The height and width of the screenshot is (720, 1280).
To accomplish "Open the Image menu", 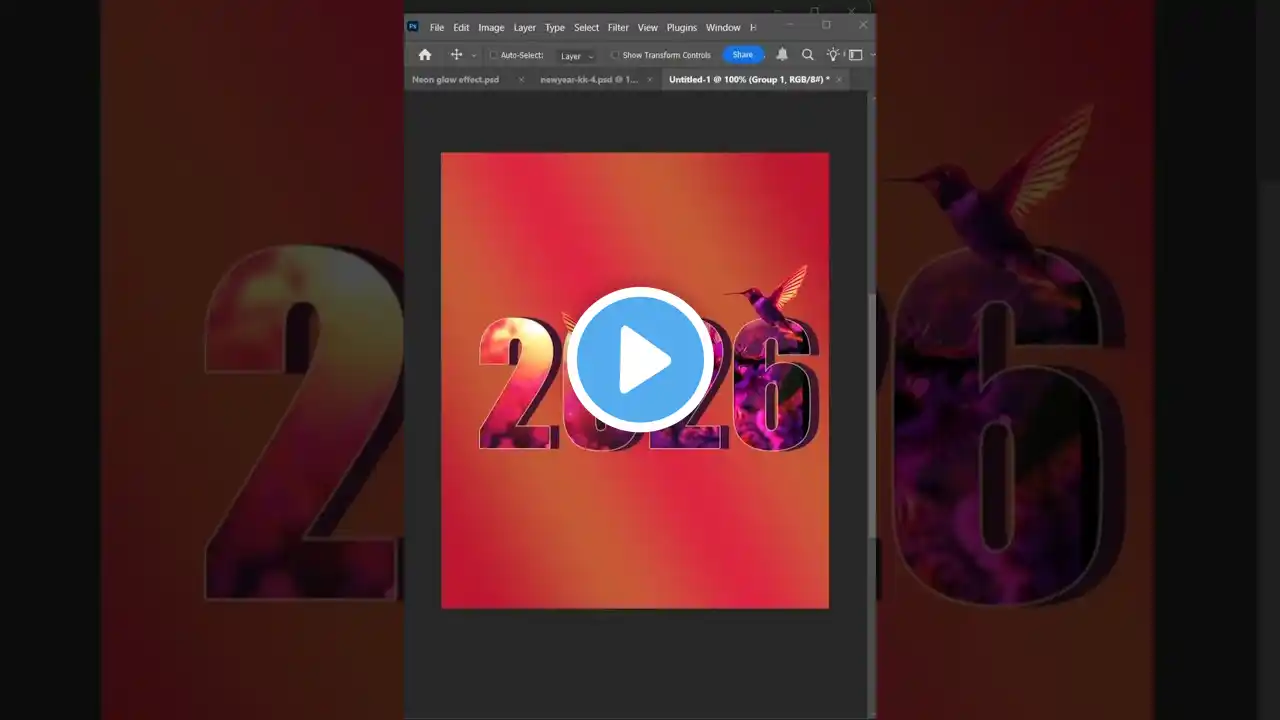I will tap(491, 28).
